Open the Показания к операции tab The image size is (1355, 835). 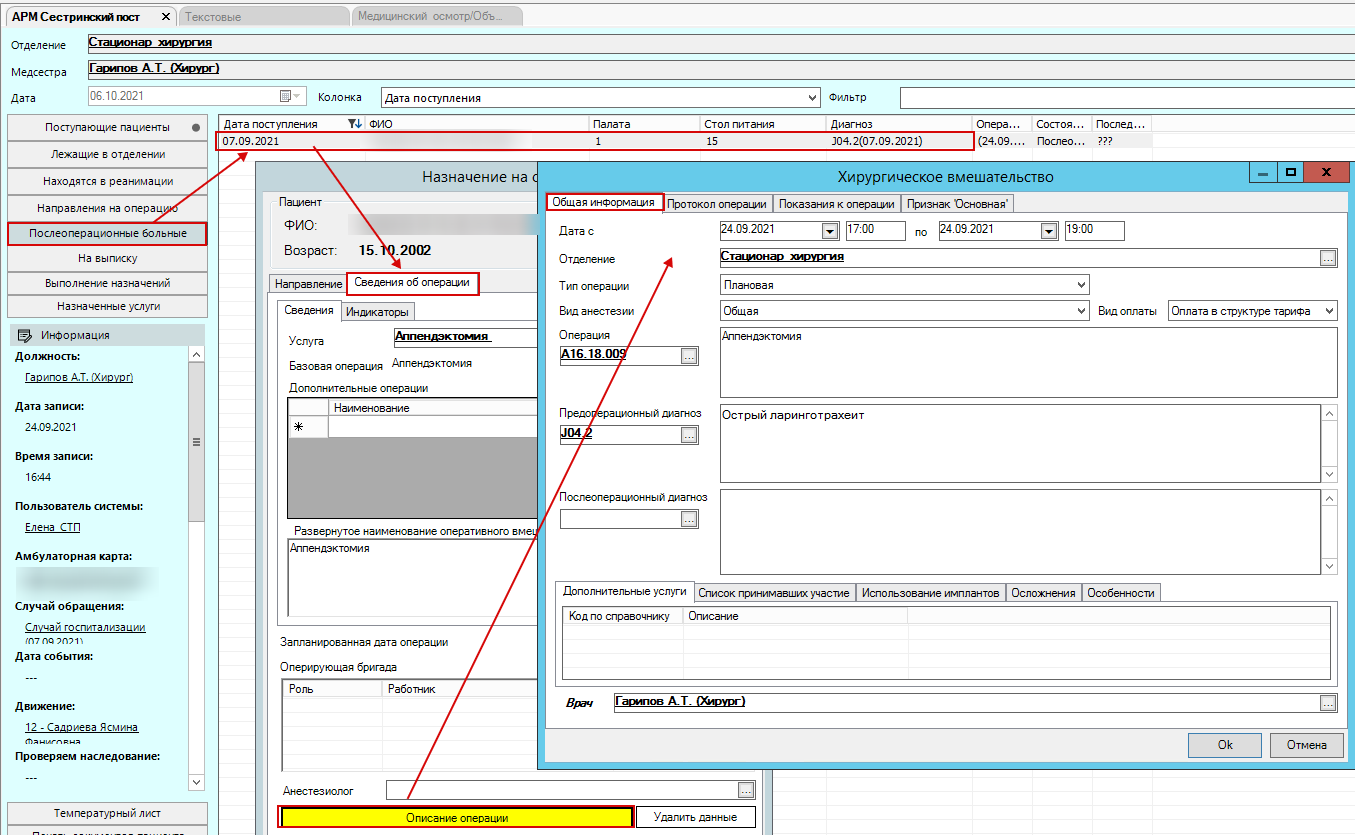pyautogui.click(x=837, y=203)
